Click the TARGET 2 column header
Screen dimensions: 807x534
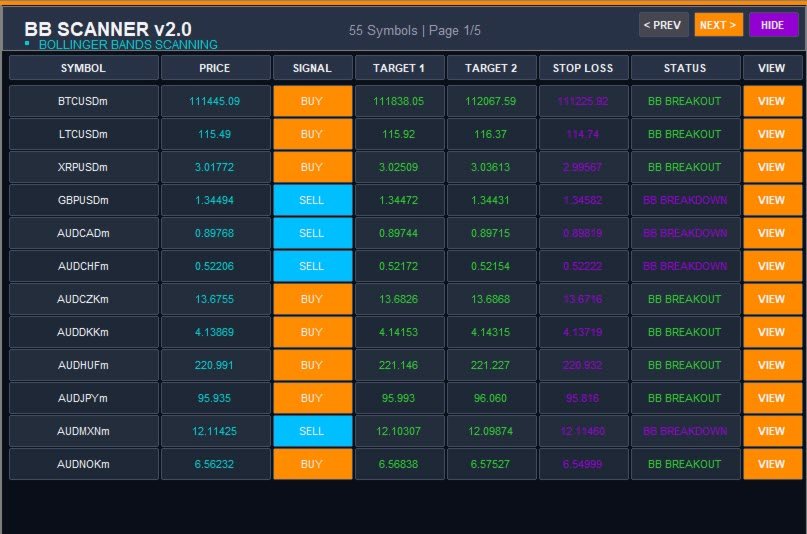[x=492, y=68]
